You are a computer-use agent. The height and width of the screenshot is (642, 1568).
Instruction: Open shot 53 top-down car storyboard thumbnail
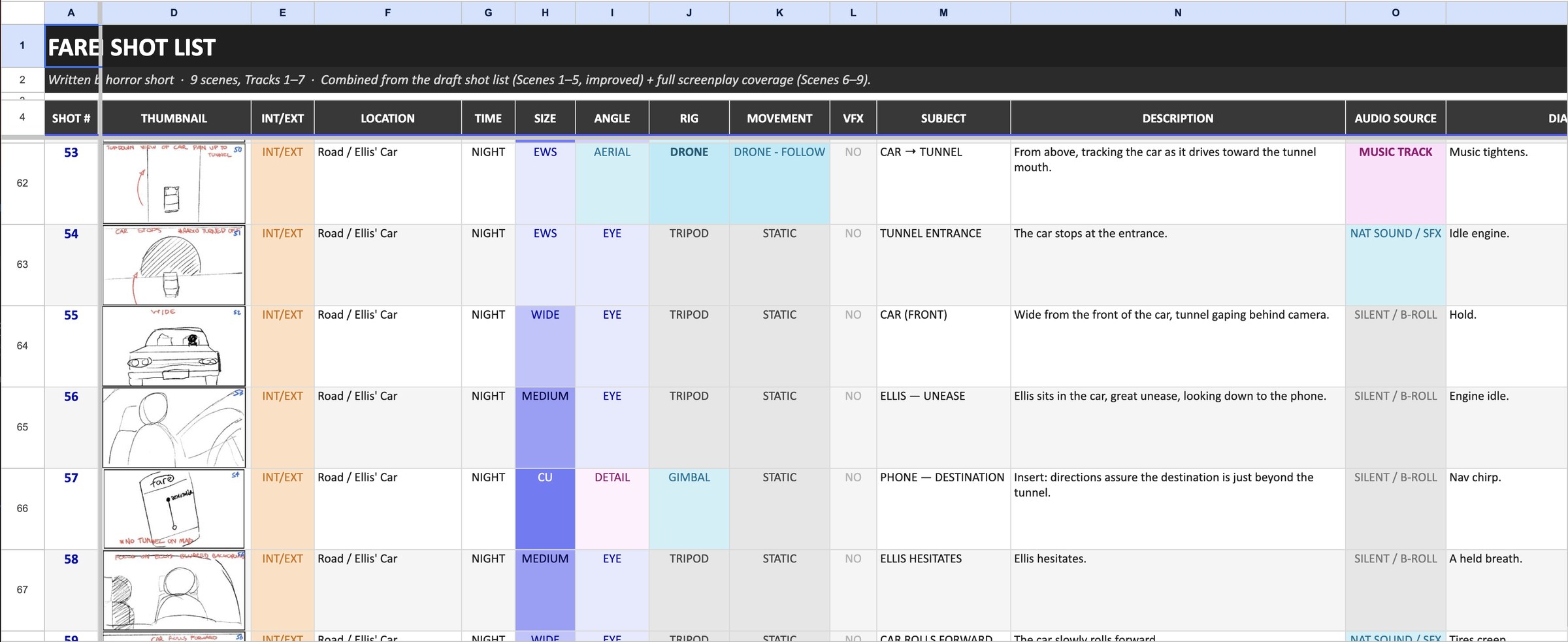[174, 184]
